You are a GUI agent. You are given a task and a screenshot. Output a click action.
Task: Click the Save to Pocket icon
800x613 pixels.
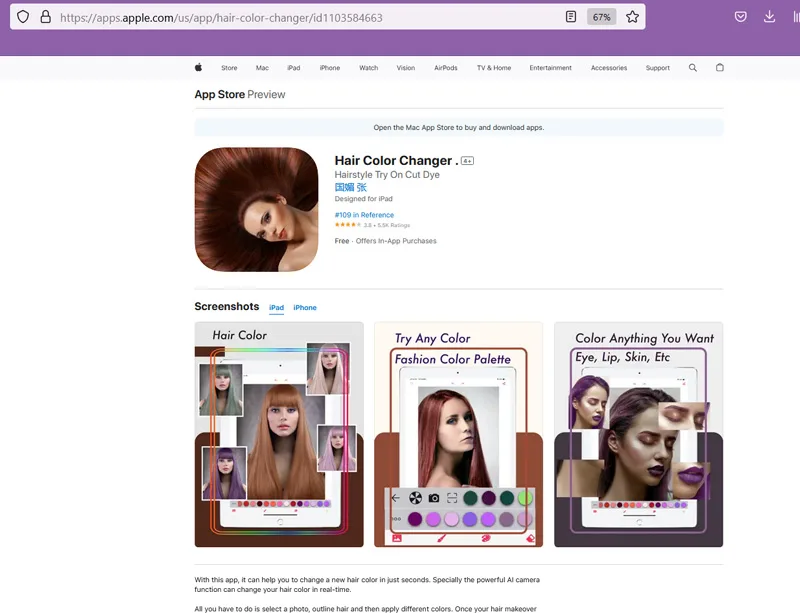click(x=740, y=17)
